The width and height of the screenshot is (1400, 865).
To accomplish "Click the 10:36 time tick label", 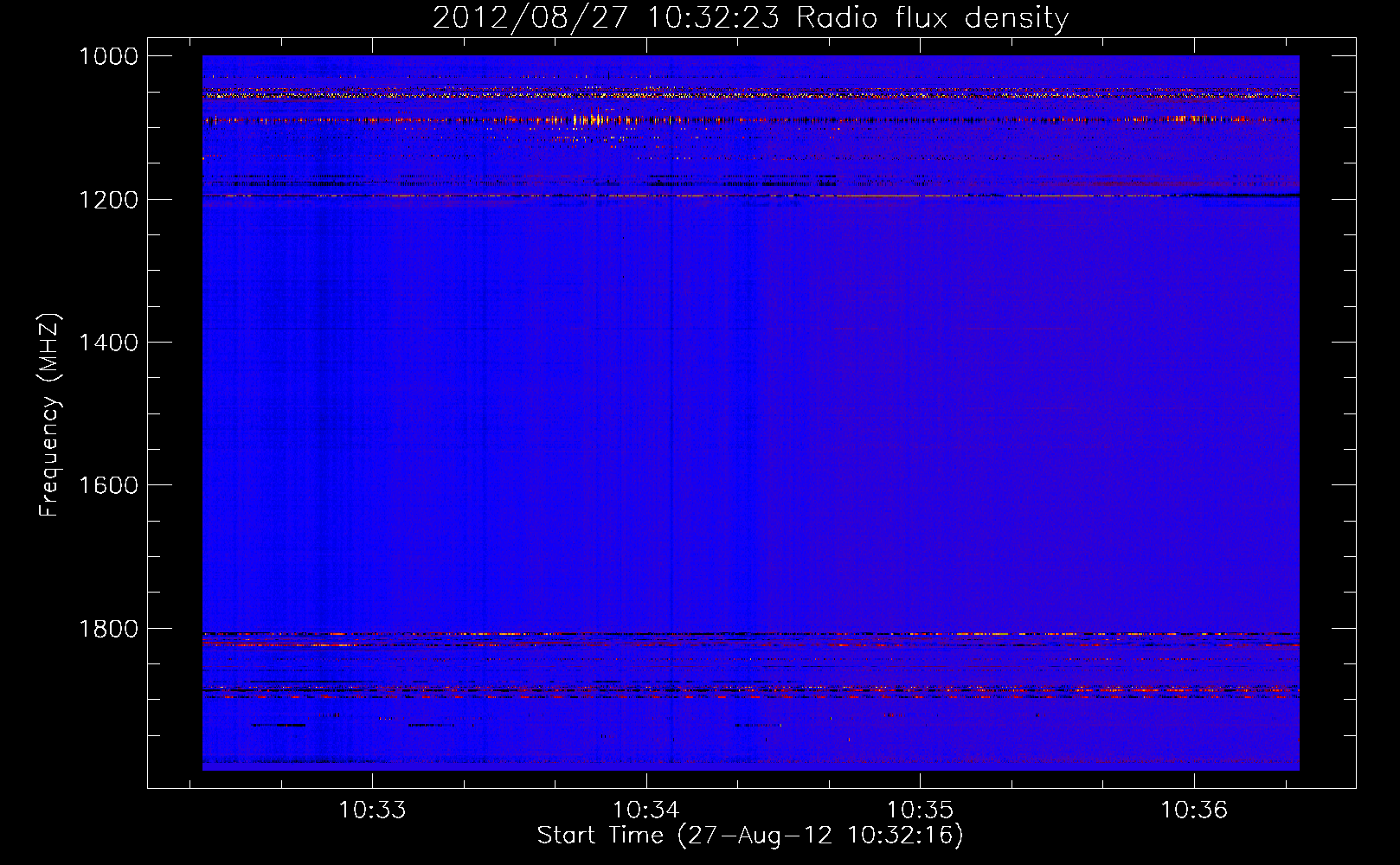I will 1194,811.
